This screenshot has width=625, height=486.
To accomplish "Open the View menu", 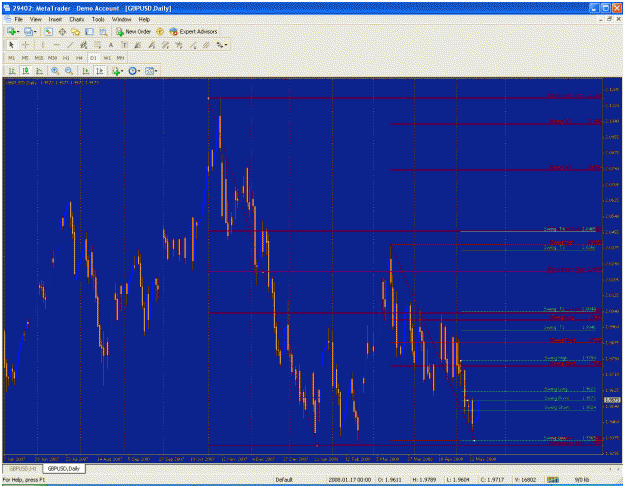I will [x=35, y=19].
